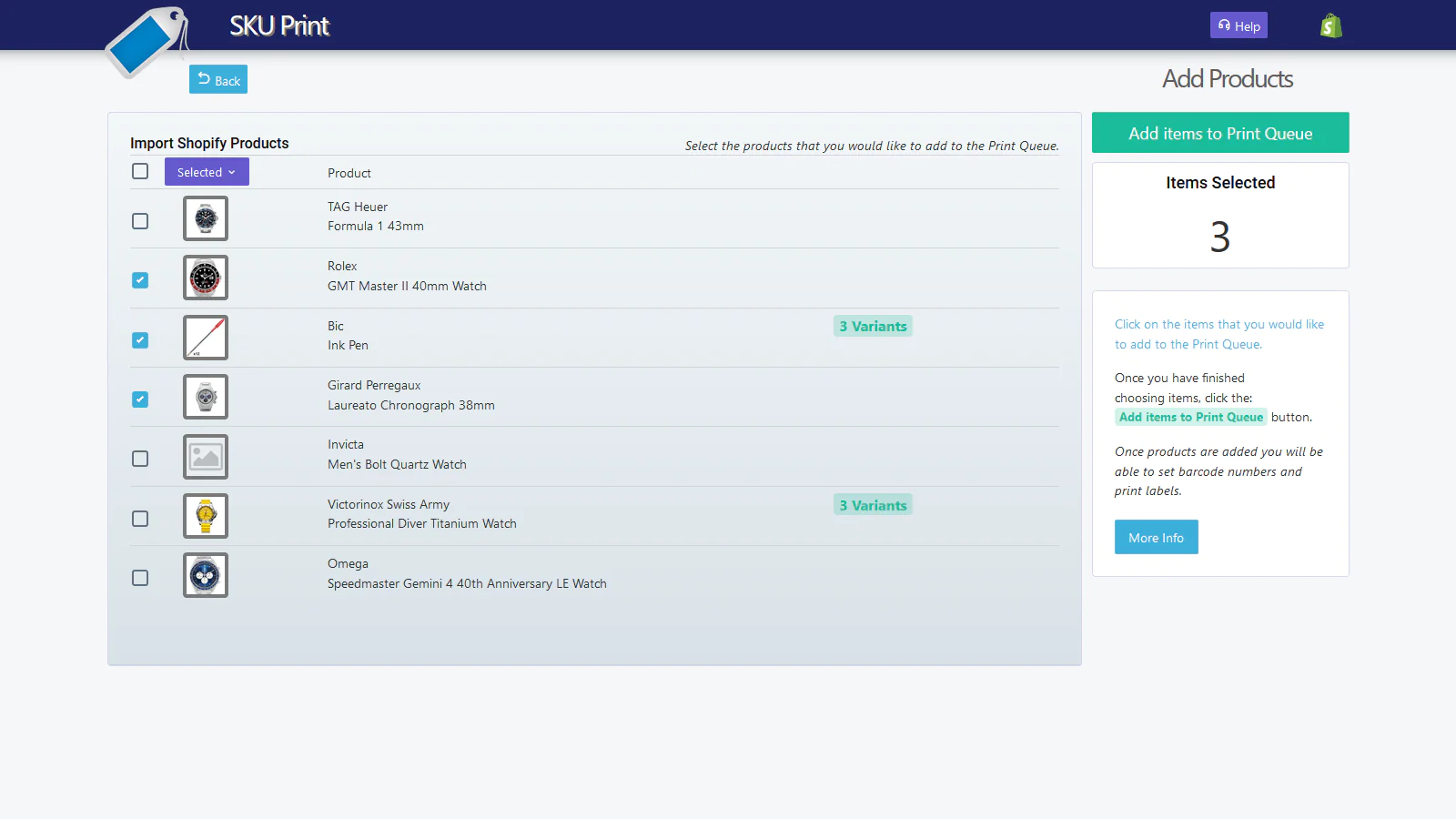The image size is (1456, 819).
Task: Uncheck the Rolex GMT Master II checkbox
Action: [140, 280]
